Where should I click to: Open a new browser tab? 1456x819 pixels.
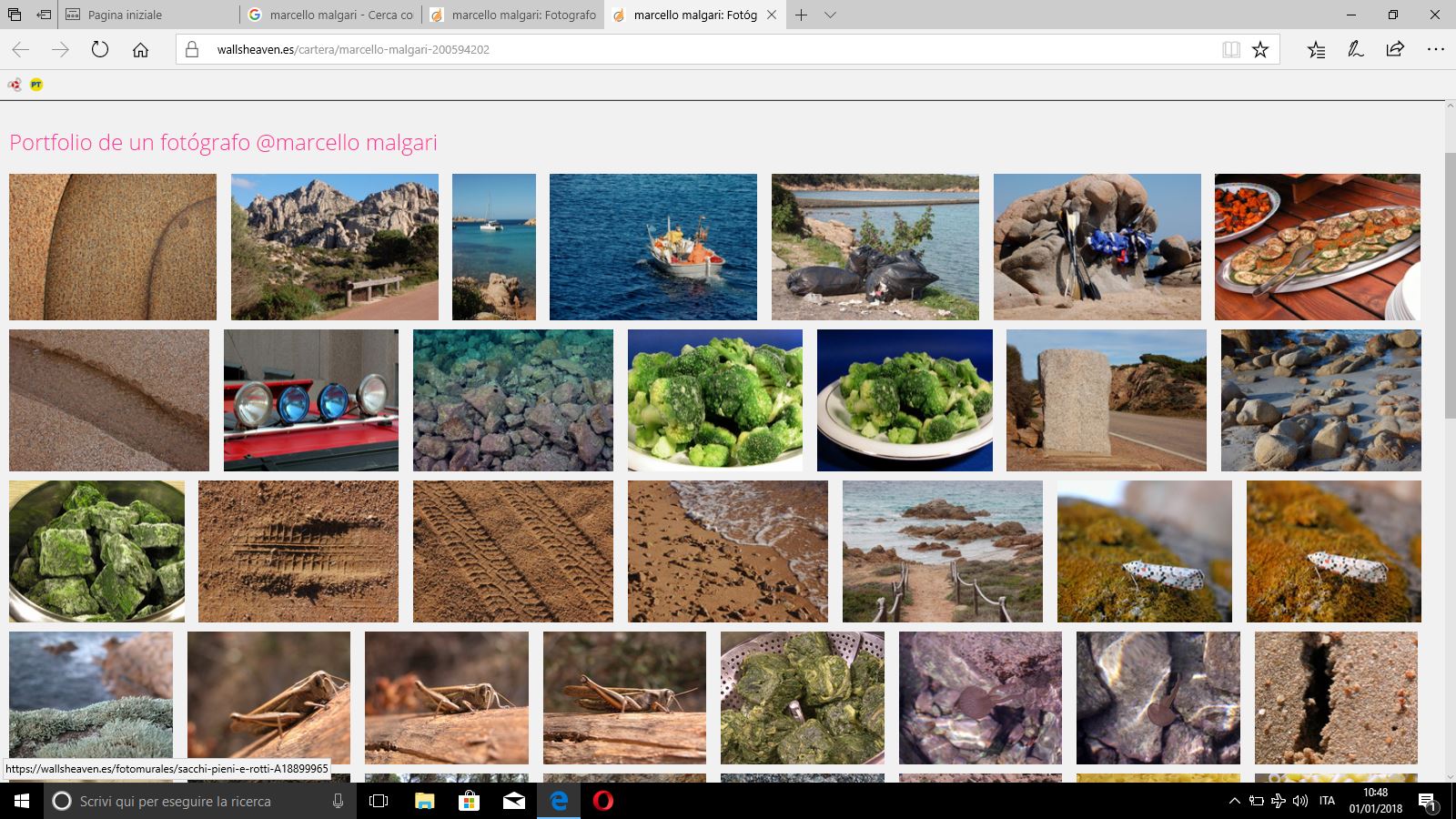coord(801,15)
